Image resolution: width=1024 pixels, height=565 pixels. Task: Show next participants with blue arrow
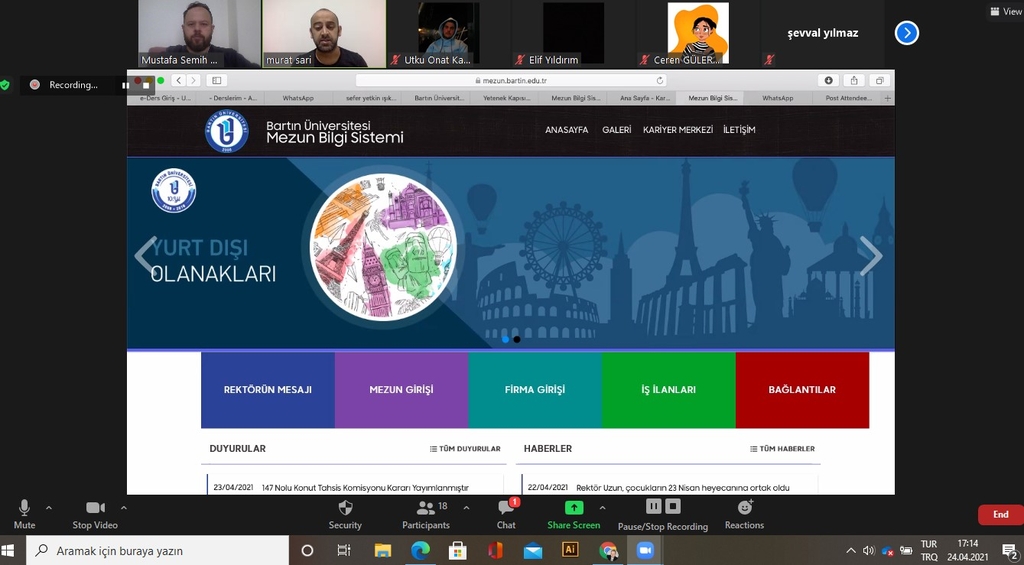pos(906,33)
